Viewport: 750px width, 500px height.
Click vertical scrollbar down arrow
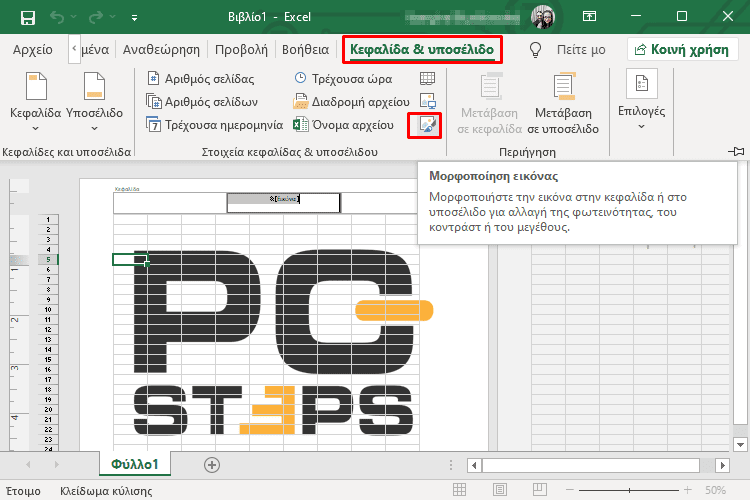pos(740,444)
